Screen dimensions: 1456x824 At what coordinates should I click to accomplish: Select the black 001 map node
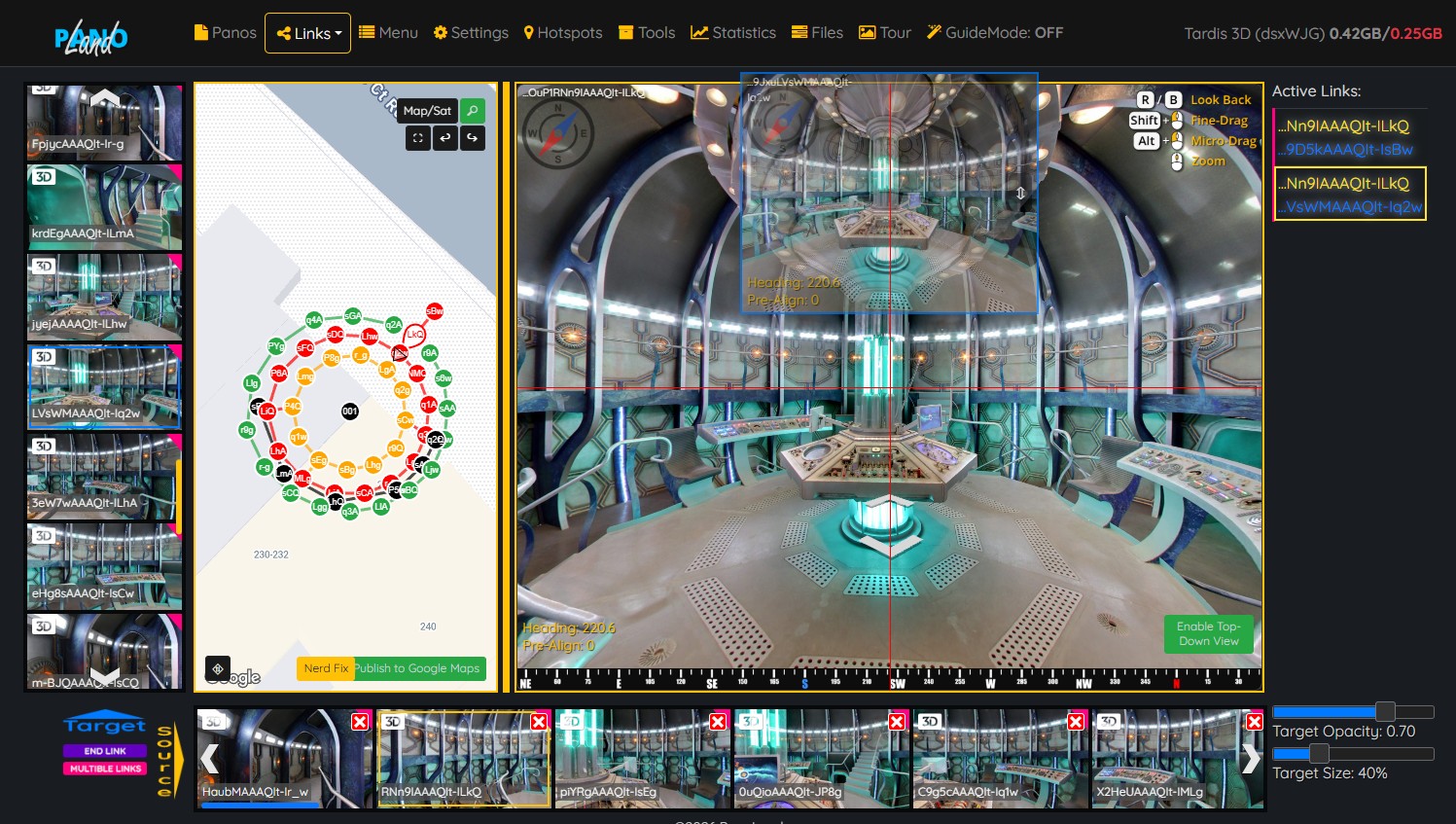[x=350, y=412]
